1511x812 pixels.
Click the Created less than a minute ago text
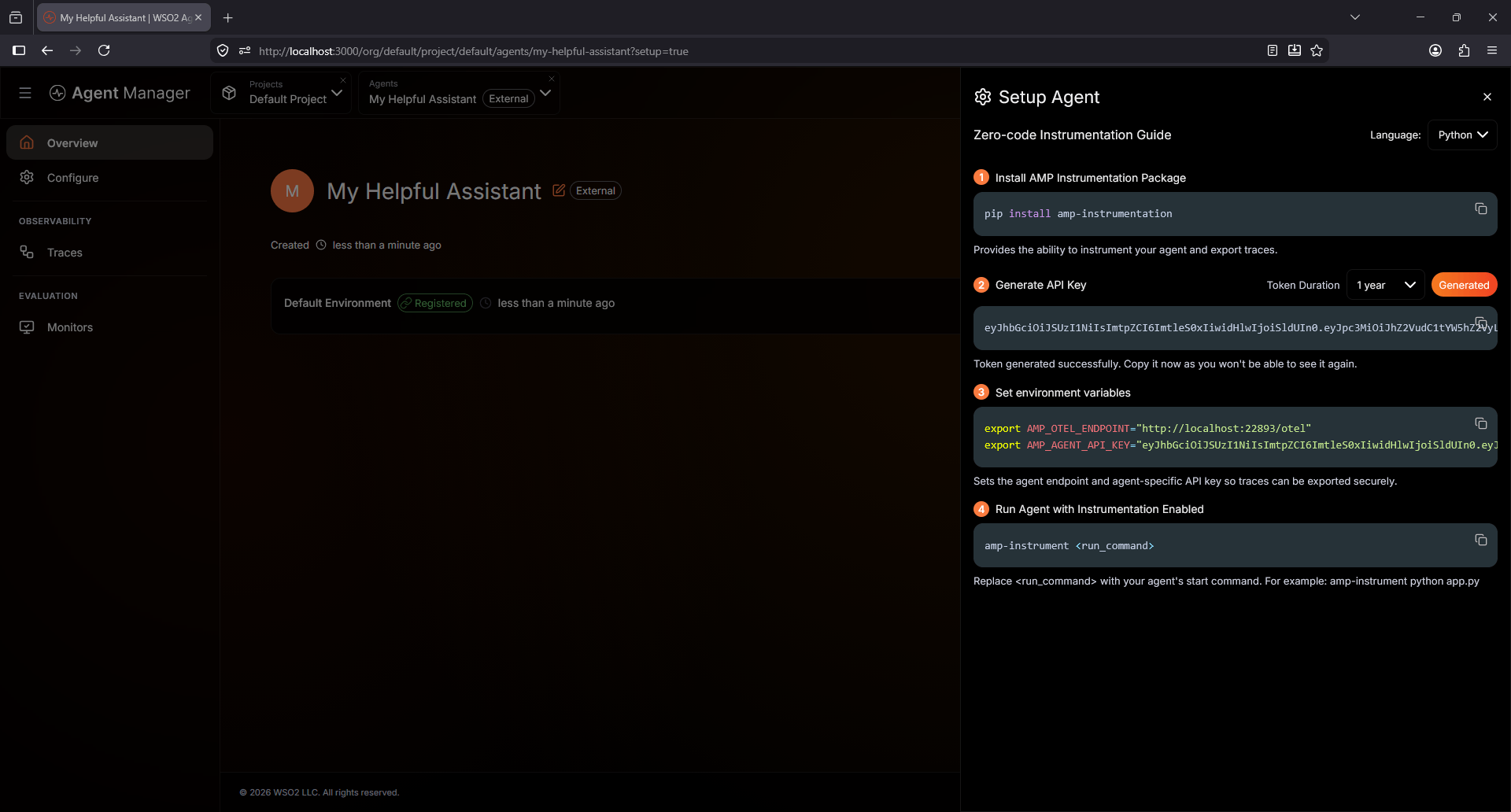point(356,245)
